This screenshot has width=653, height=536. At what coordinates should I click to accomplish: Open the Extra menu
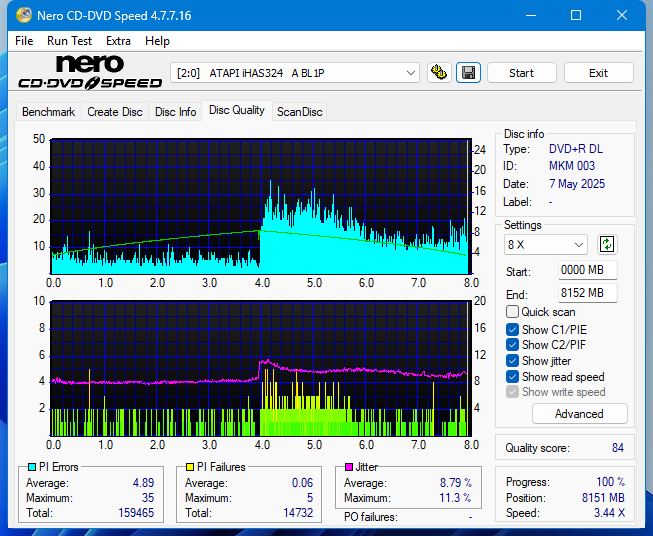tap(118, 41)
